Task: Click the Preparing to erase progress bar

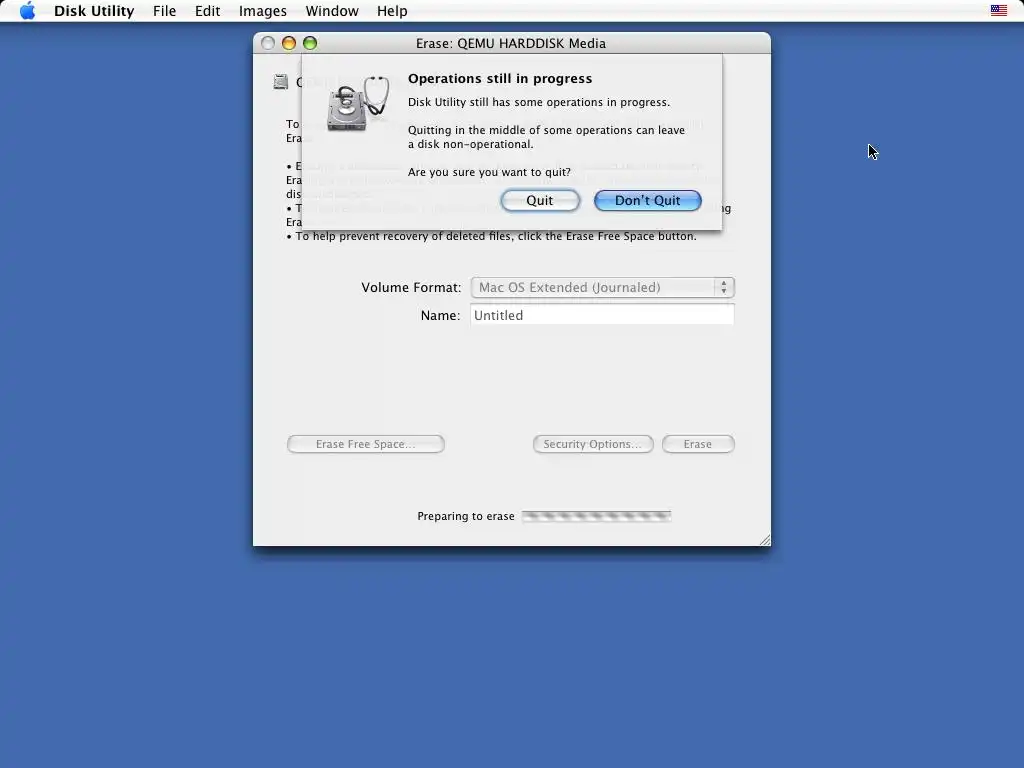Action: [x=596, y=516]
